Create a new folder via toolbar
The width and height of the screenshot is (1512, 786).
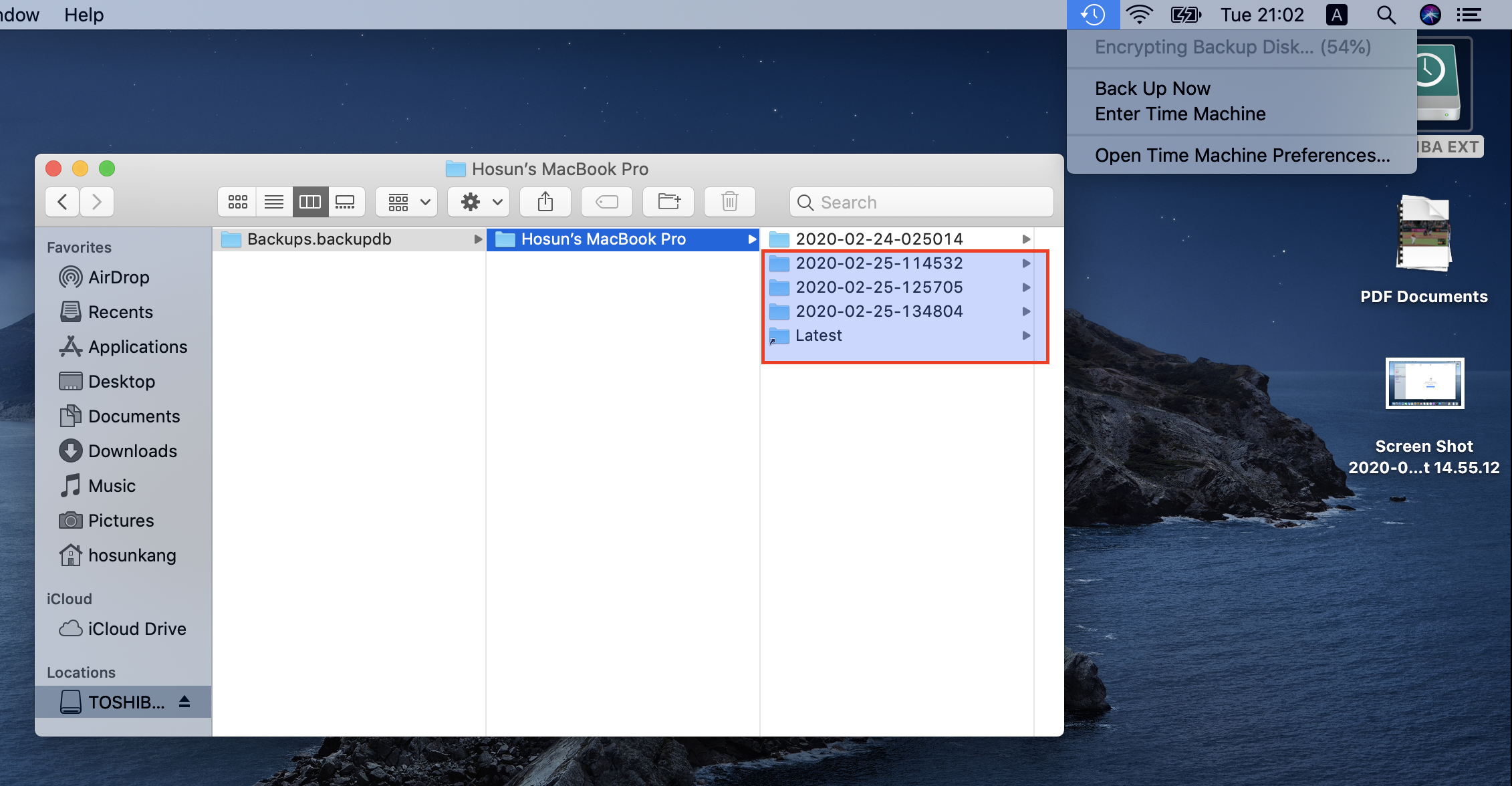click(668, 202)
